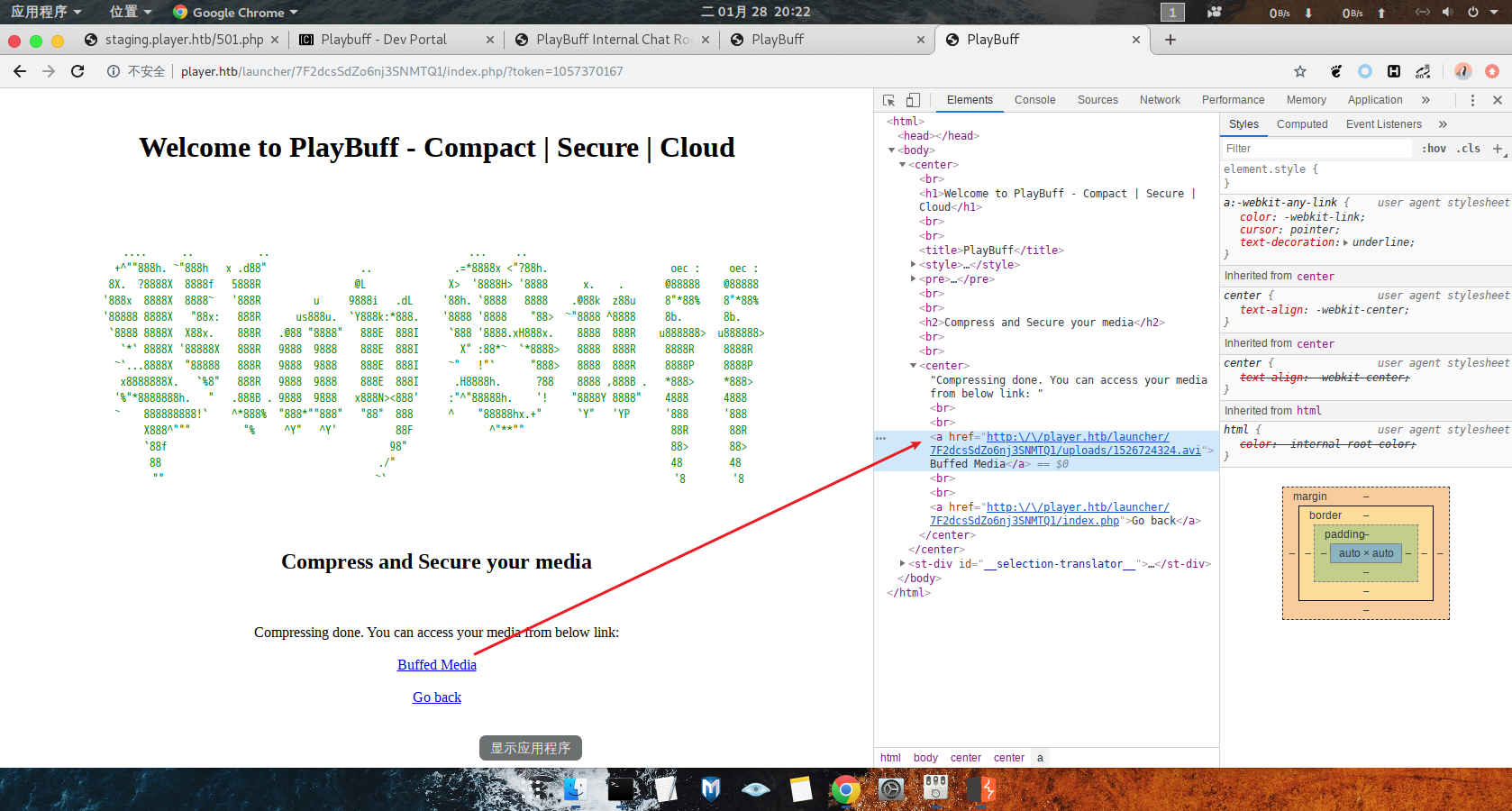The image size is (1512, 811).
Task: Add a new style rule
Action: 1498,149
